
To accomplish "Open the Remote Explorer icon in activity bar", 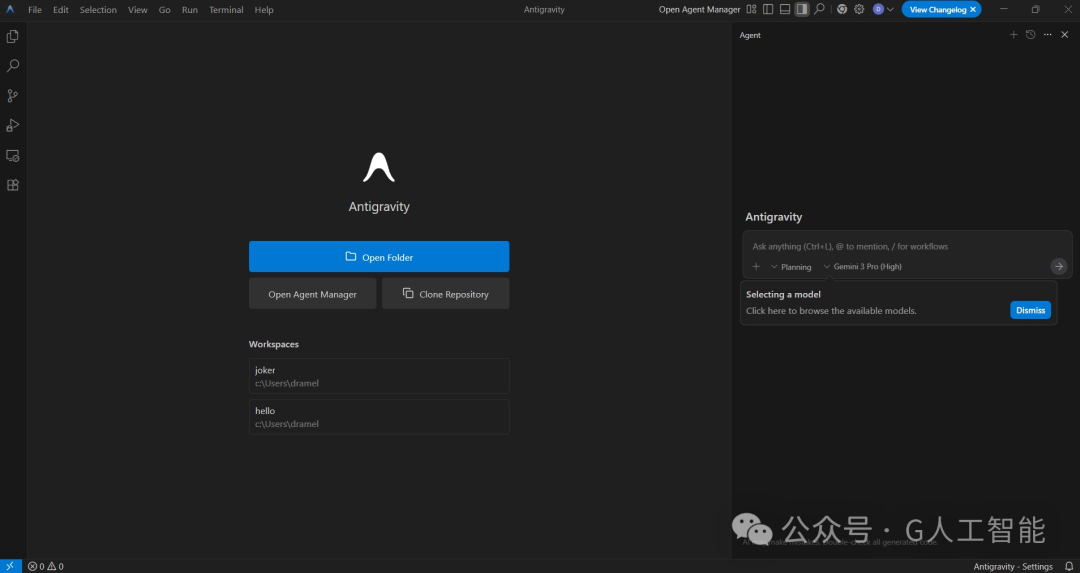I will point(13,156).
